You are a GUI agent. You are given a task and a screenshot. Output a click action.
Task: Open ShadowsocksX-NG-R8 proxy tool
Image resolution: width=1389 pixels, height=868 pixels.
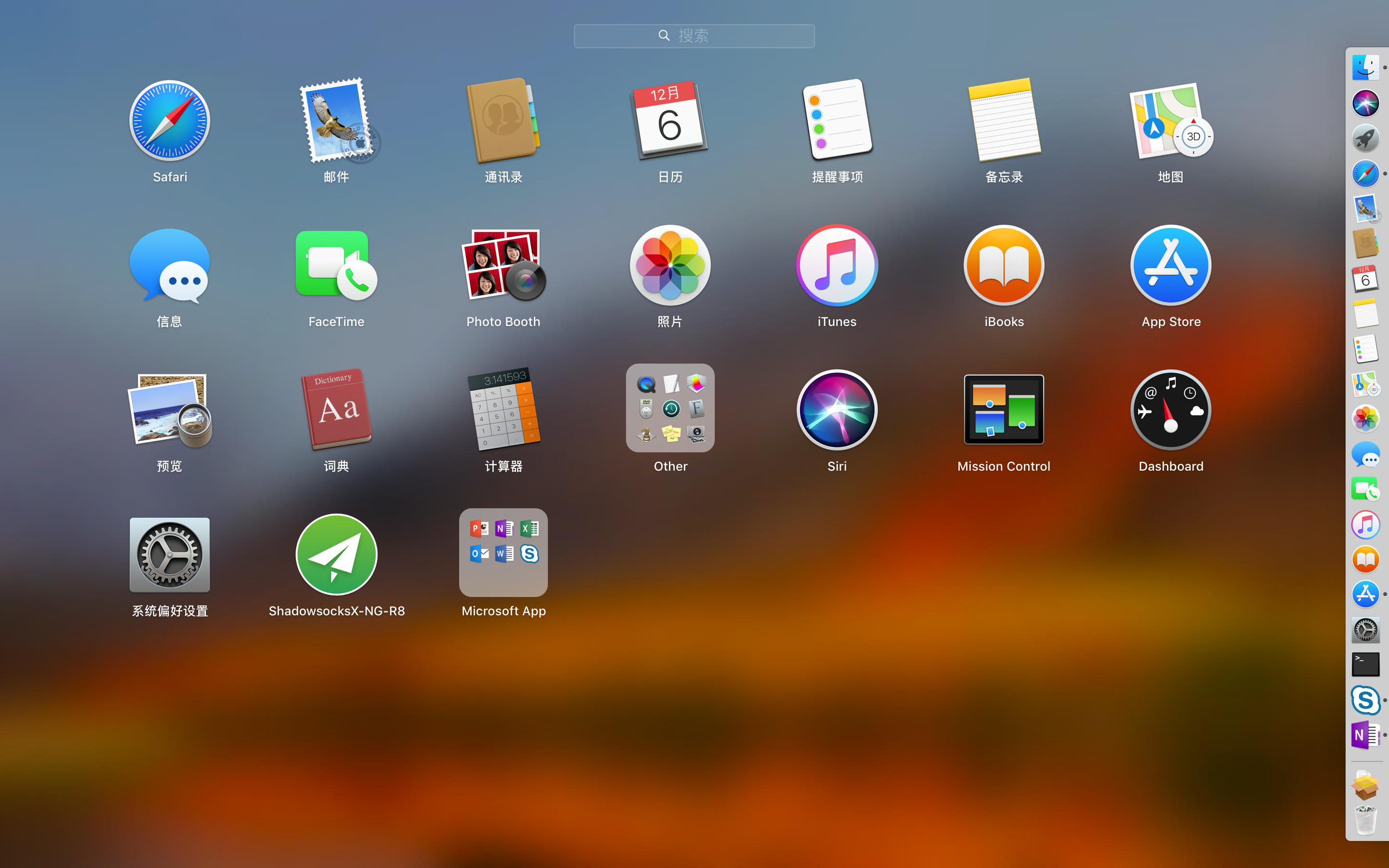coord(337,554)
